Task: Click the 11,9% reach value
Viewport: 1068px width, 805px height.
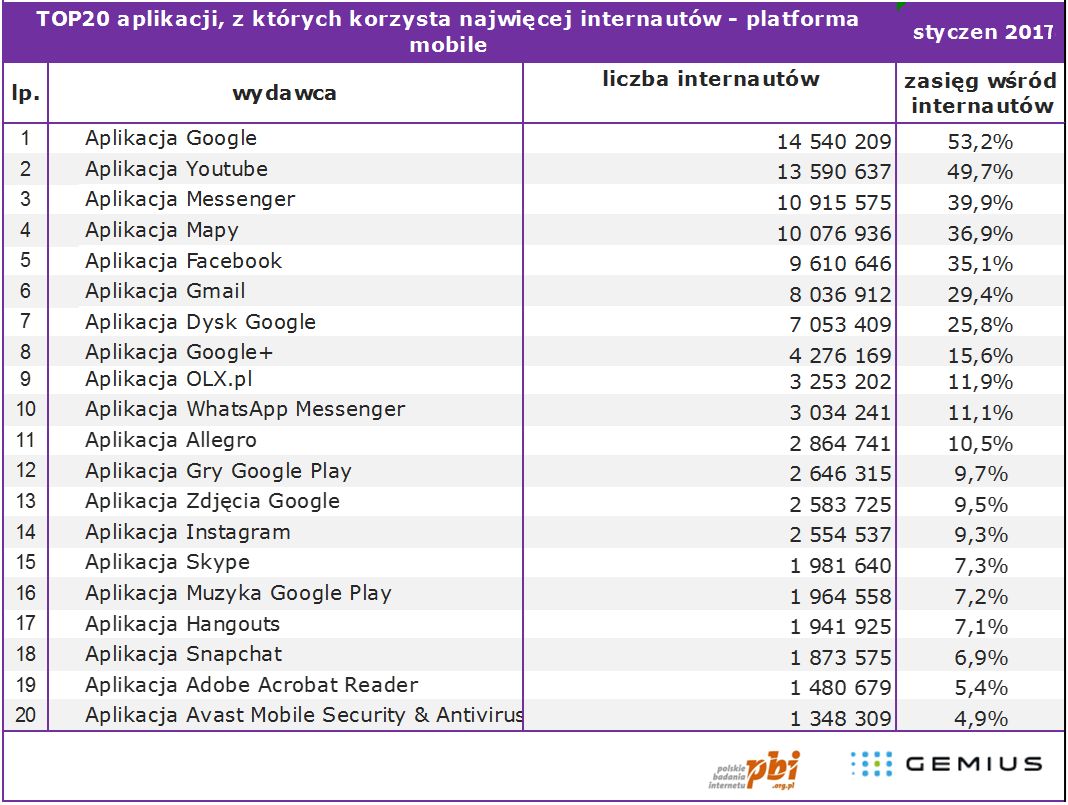Action: click(x=980, y=382)
